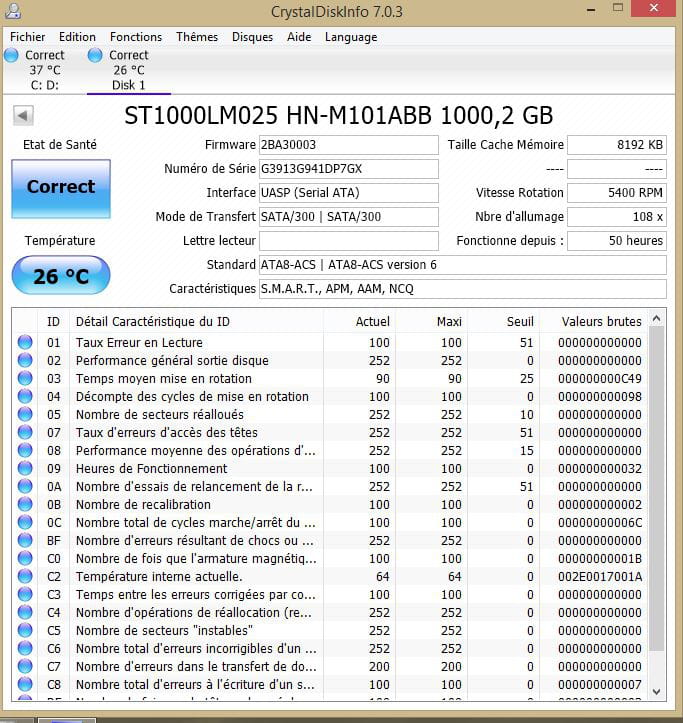Click the CrystalDiskInfo title bar app icon
The width and height of the screenshot is (683, 723).
12,11
